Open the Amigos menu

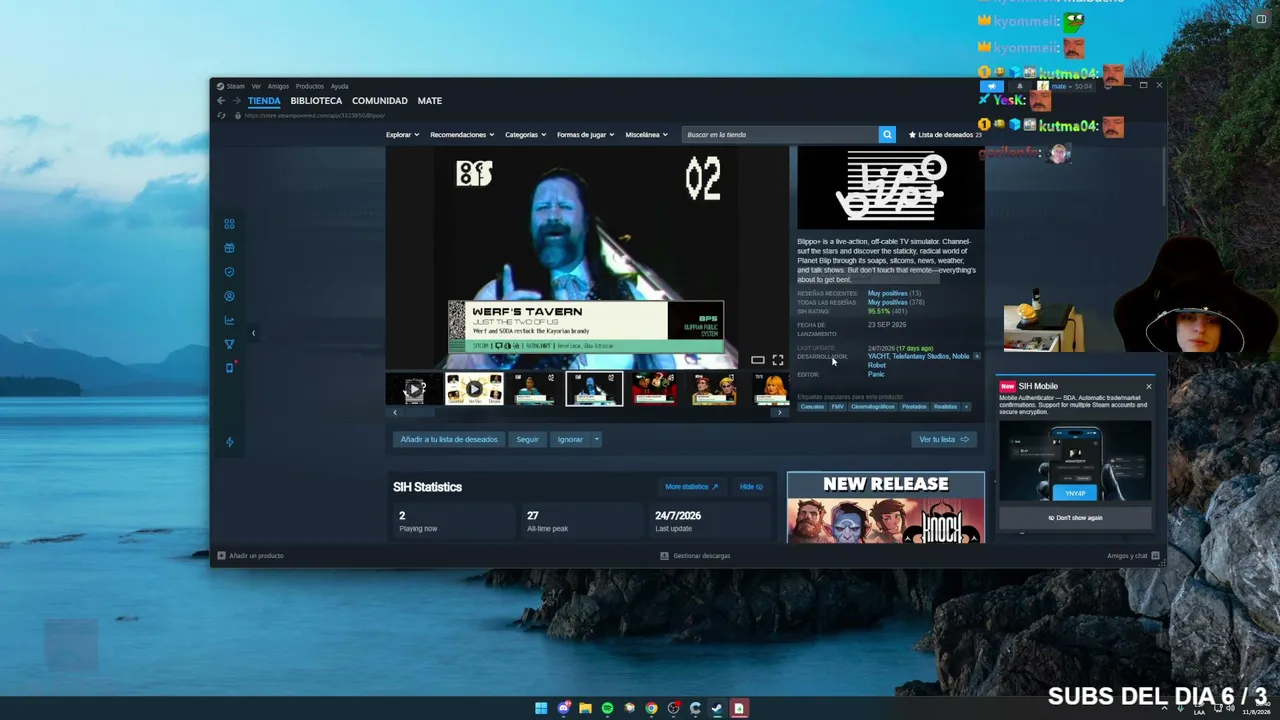coord(278,86)
